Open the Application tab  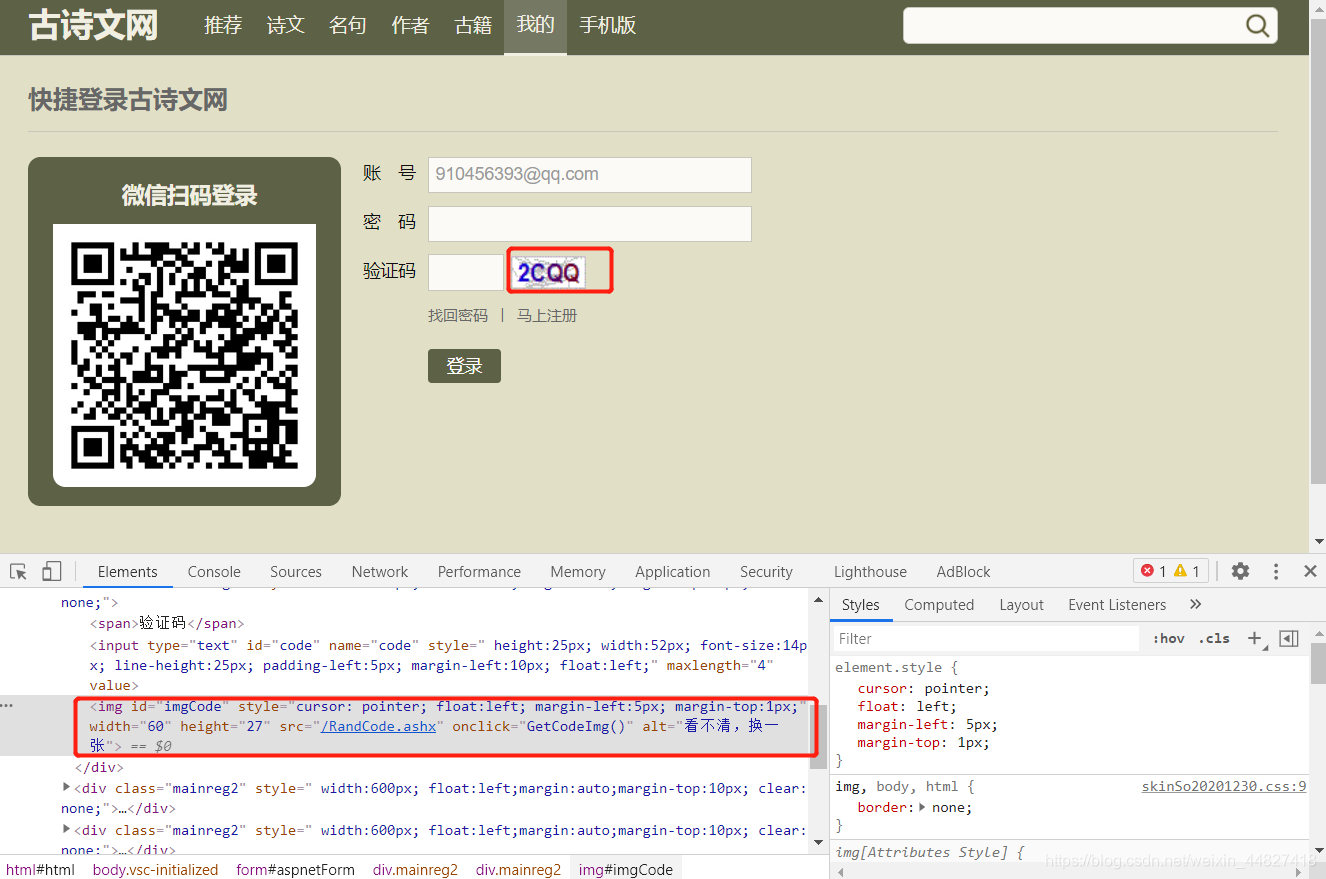[x=672, y=571]
